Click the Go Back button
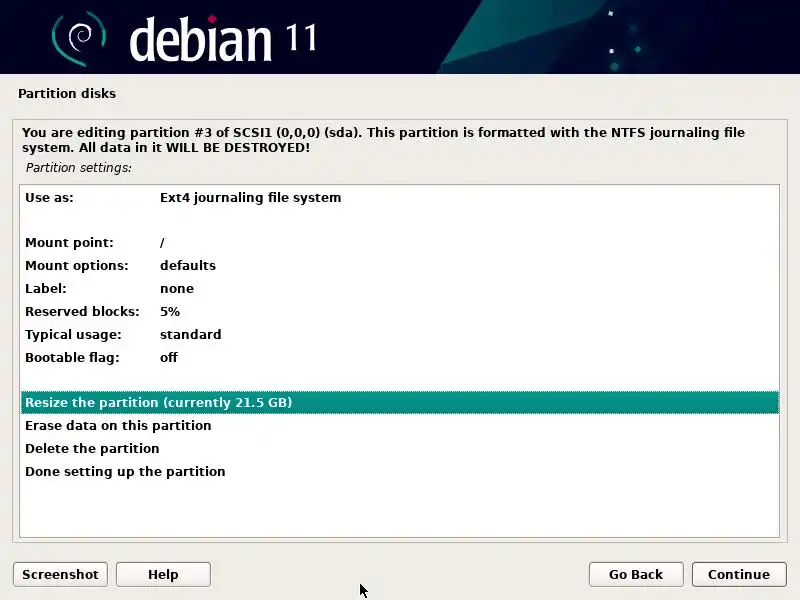The height and width of the screenshot is (600, 800). 636,574
